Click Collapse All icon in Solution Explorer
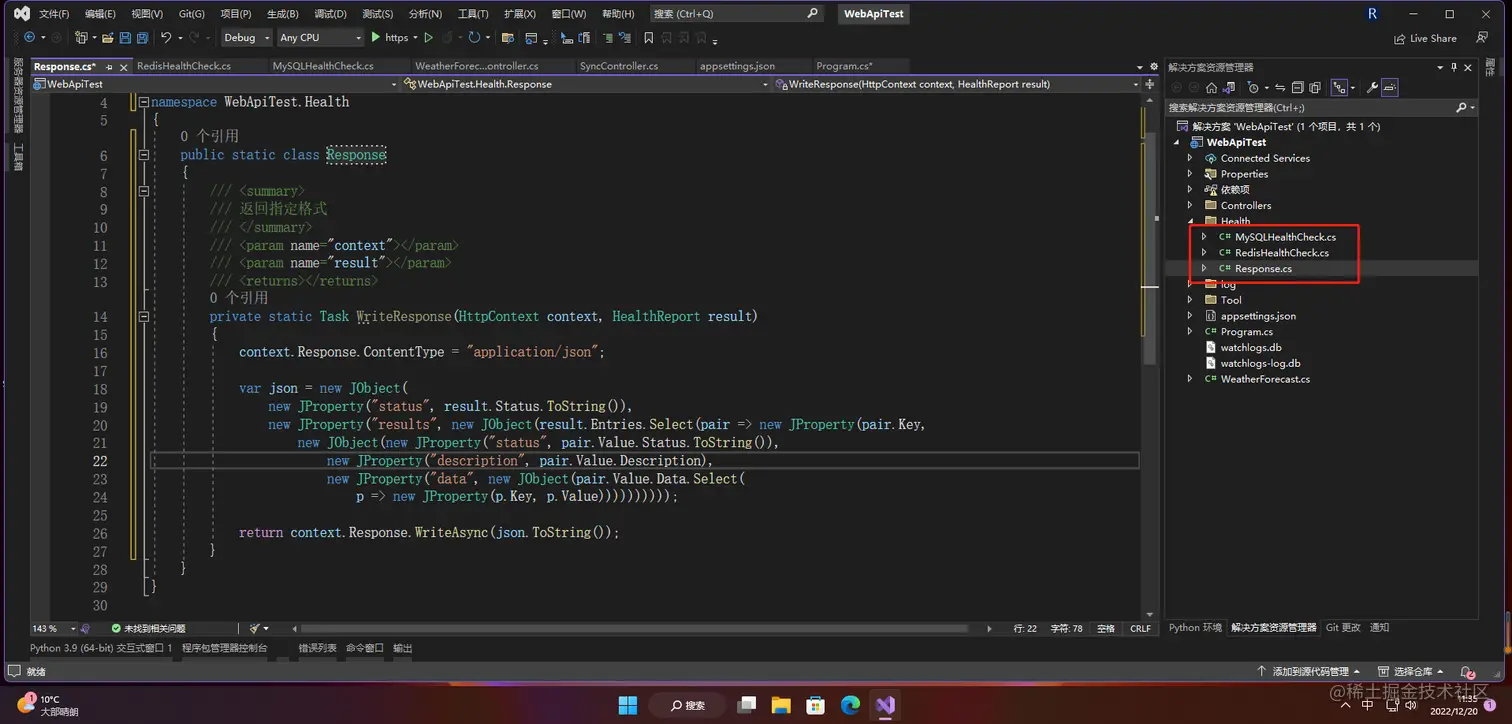Image resolution: width=1512 pixels, height=724 pixels. tap(1297, 88)
